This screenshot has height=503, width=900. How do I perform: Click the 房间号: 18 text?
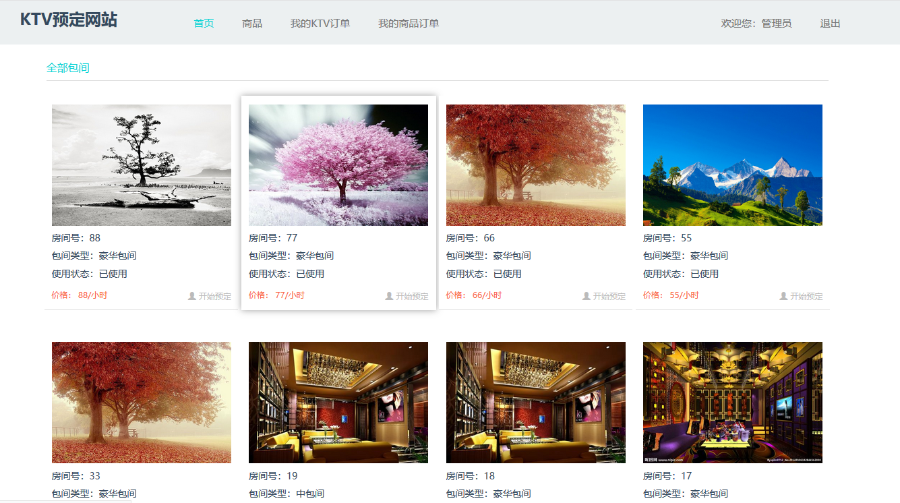(x=470, y=476)
